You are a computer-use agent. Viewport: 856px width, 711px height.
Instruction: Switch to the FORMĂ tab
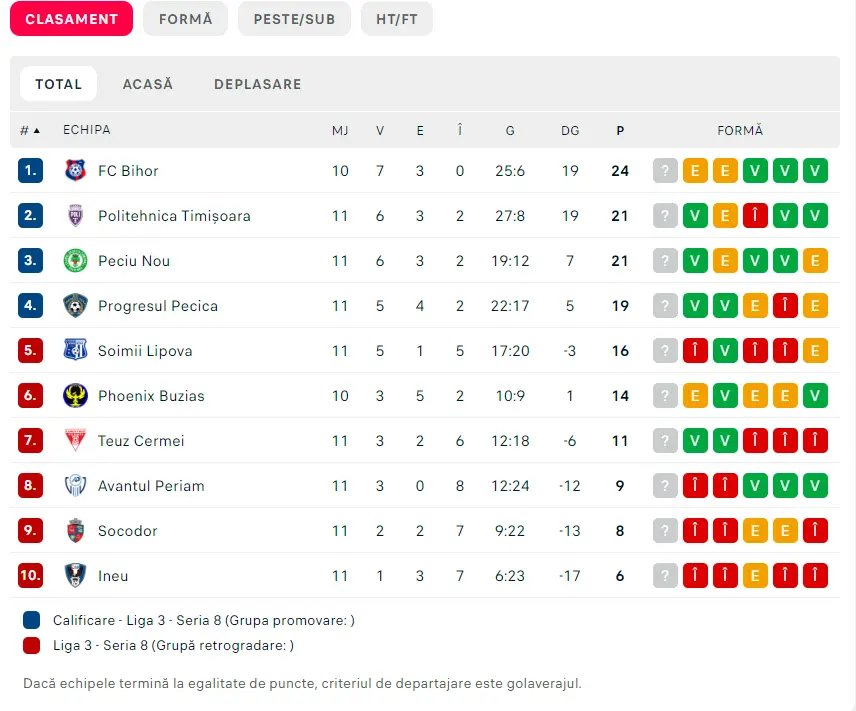click(186, 19)
